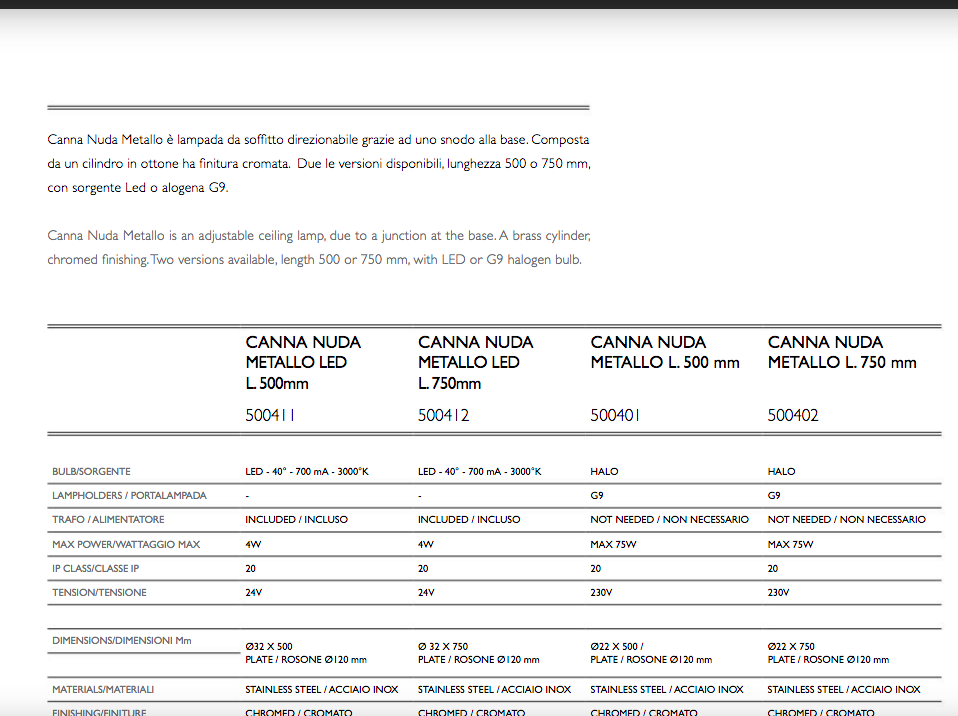The width and height of the screenshot is (958, 716).
Task: Click the BULB/SORGENTE row label
Action: tap(91, 472)
